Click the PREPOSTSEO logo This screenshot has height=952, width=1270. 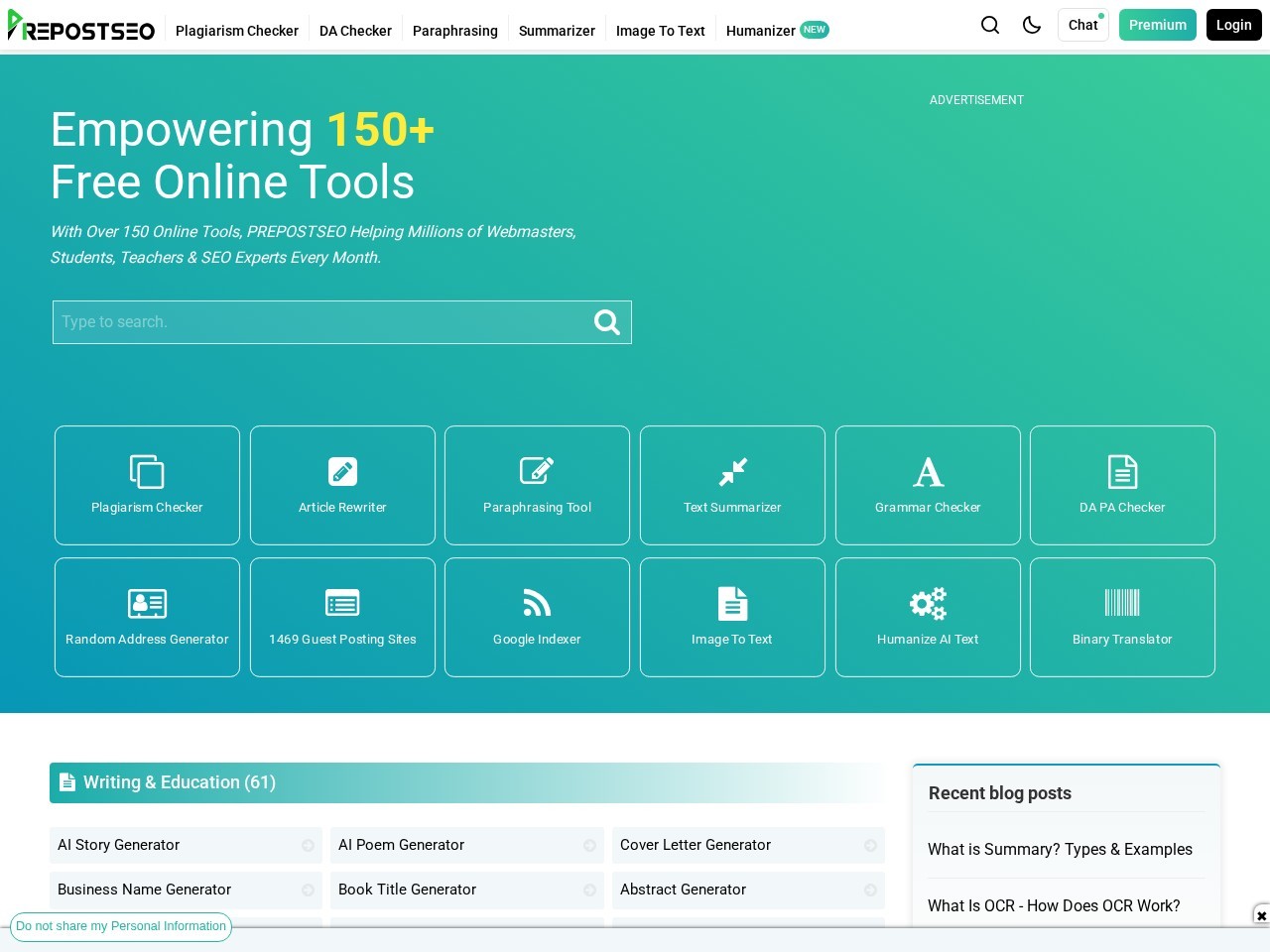point(81,27)
